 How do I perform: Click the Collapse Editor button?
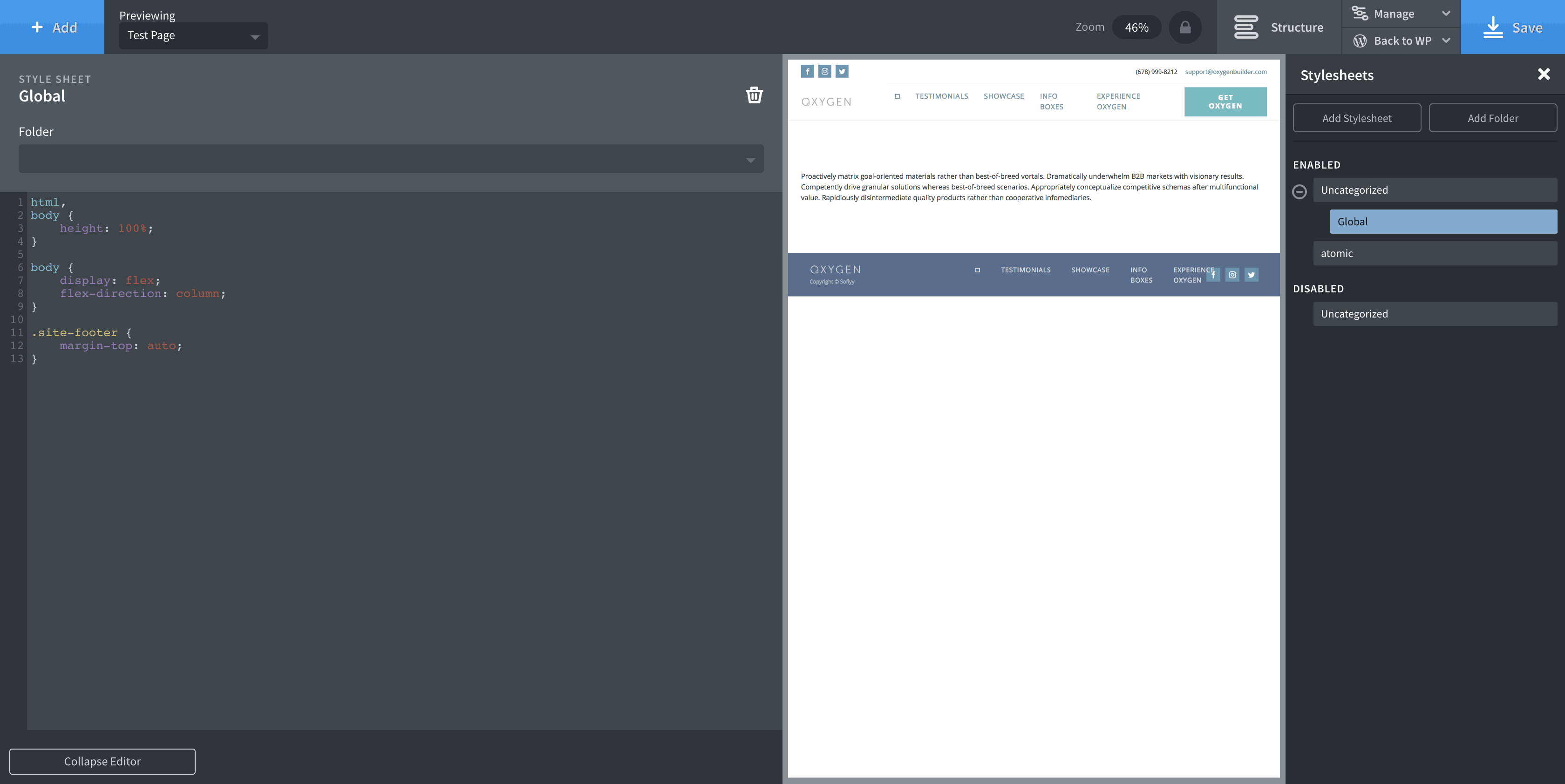coord(102,762)
